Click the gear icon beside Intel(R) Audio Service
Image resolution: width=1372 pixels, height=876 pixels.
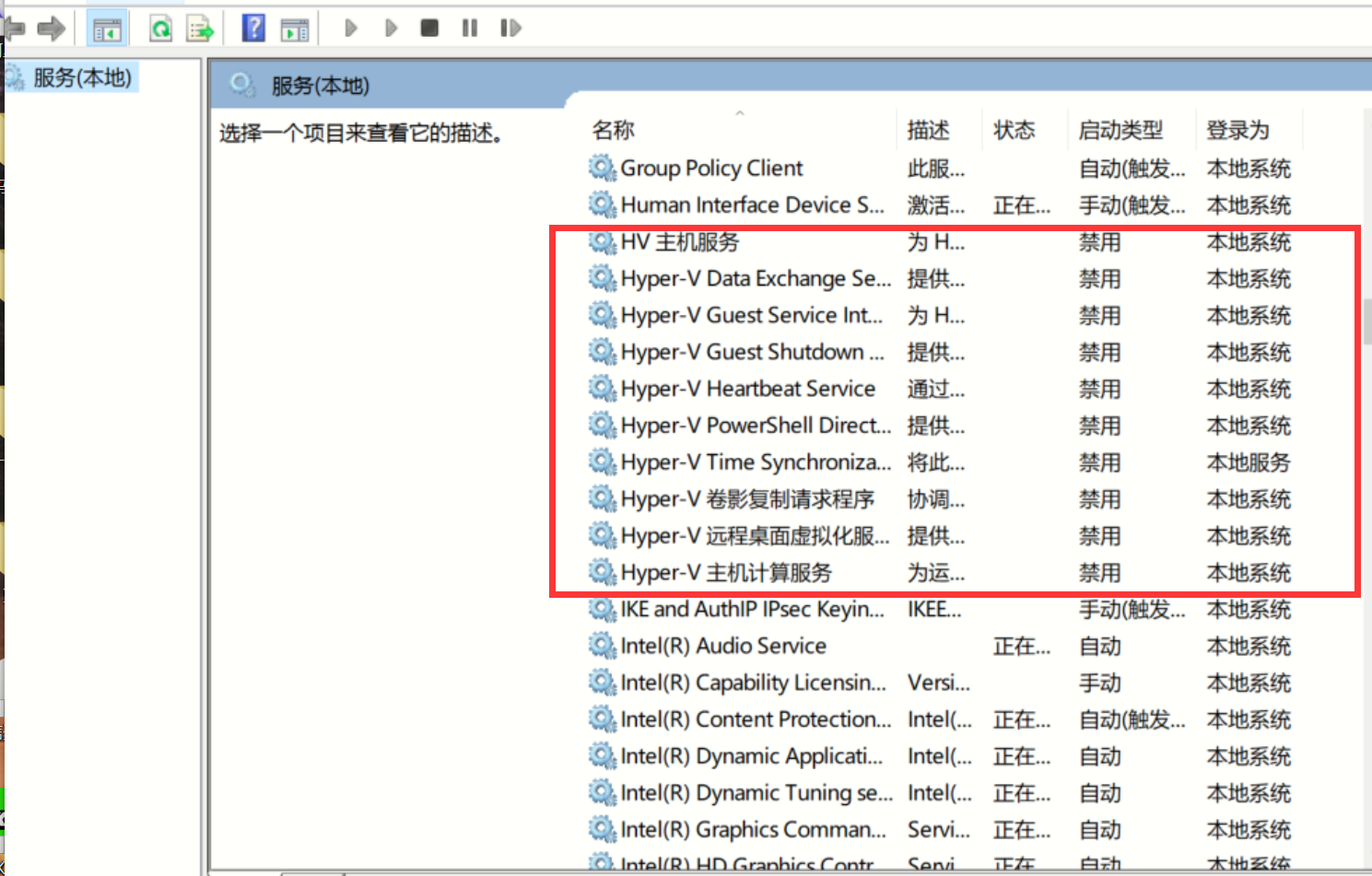[603, 647]
